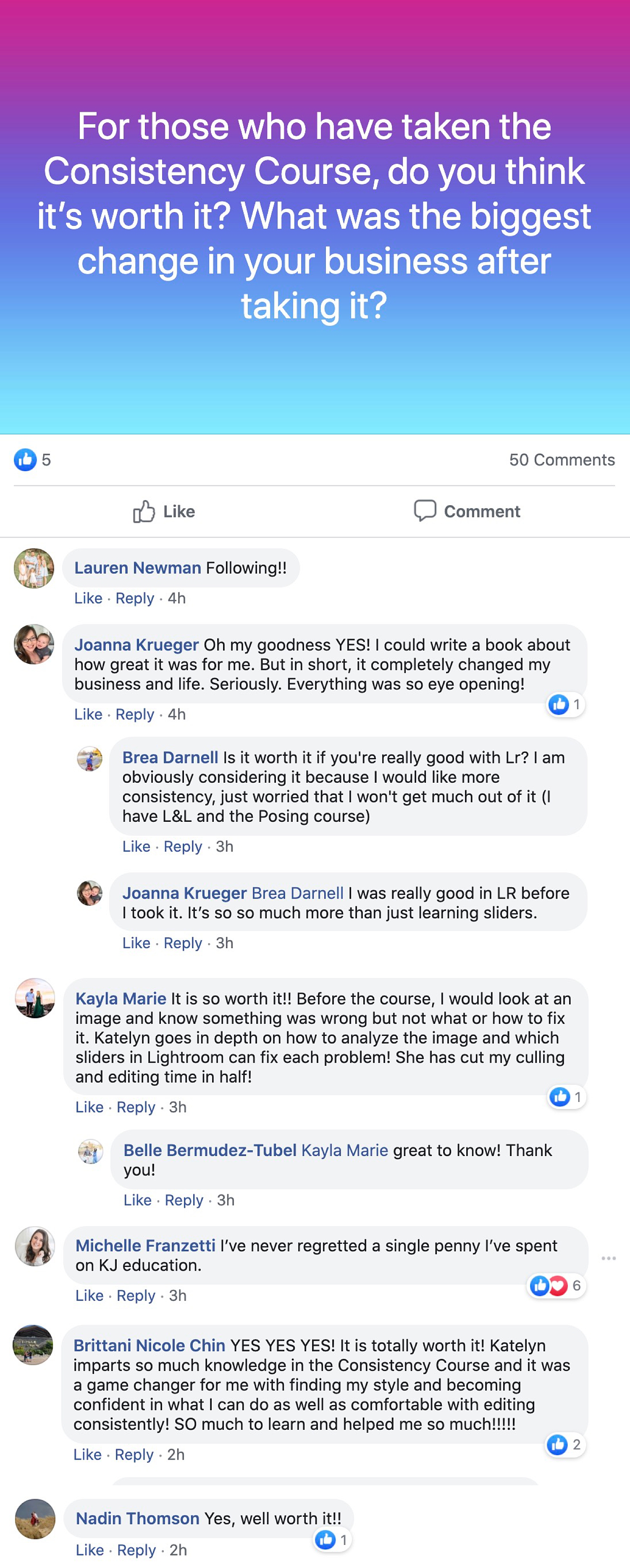630x1568 pixels.
Task: Open Joanna Krueger's profile name link
Action: tap(136, 645)
